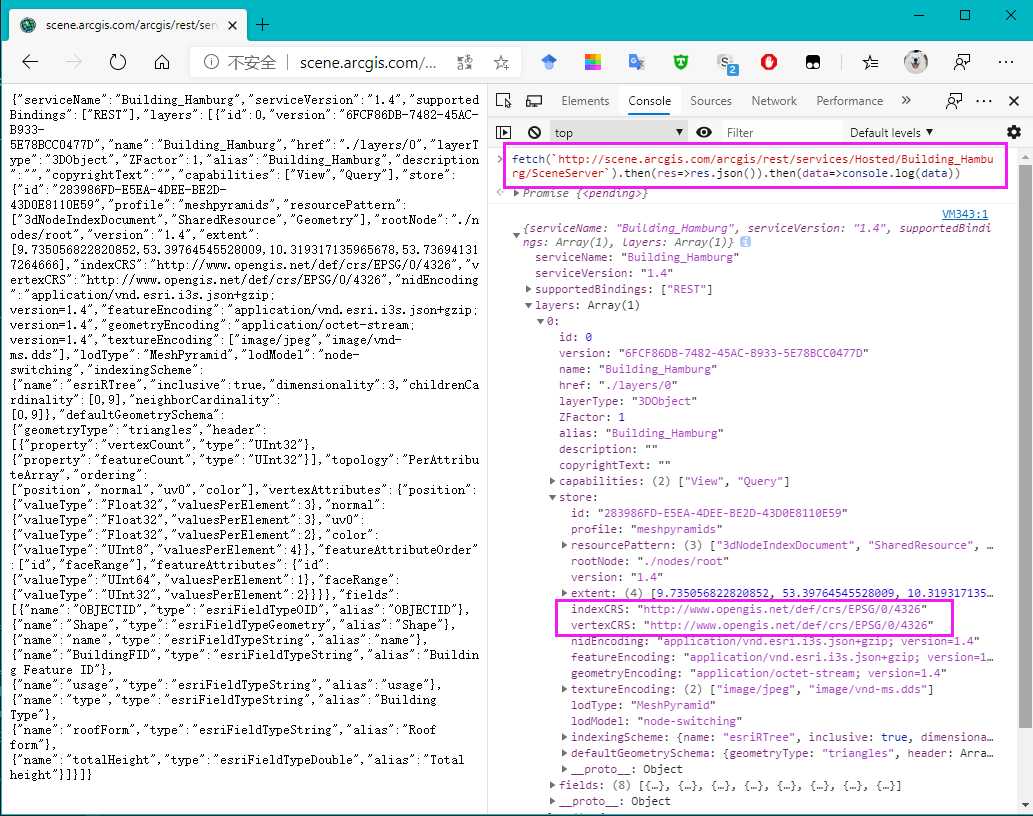Open the blue bird extension icon
The width and height of the screenshot is (1033, 816).
549,62
